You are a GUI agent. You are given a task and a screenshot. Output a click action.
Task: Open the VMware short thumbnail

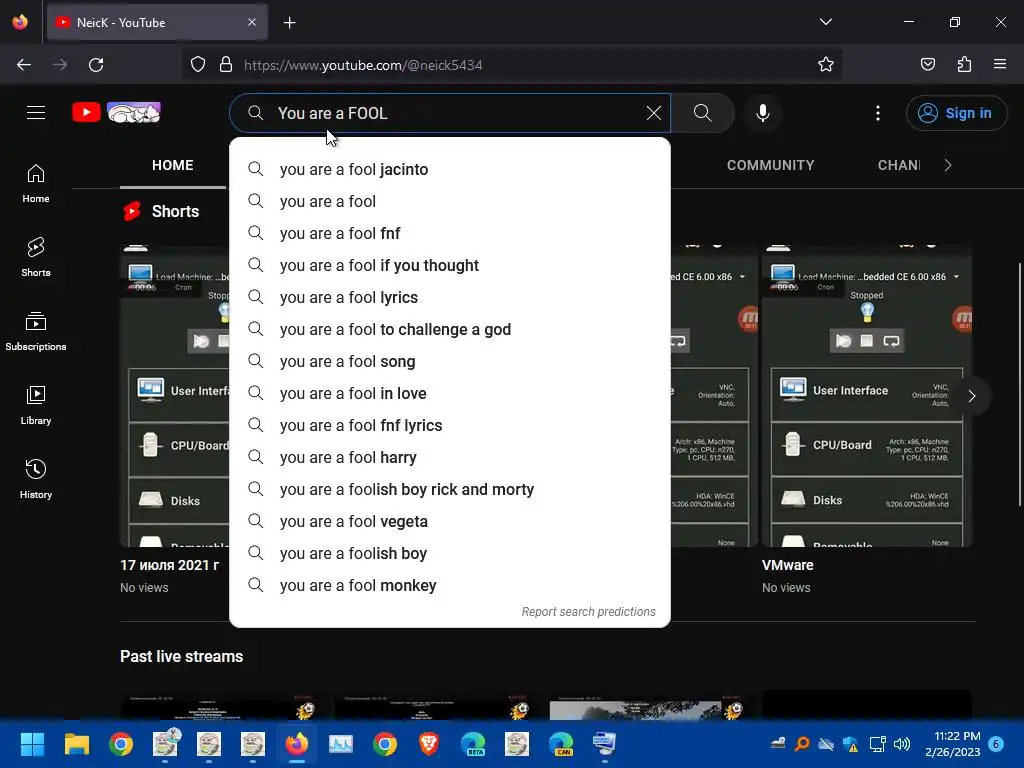[x=867, y=396]
